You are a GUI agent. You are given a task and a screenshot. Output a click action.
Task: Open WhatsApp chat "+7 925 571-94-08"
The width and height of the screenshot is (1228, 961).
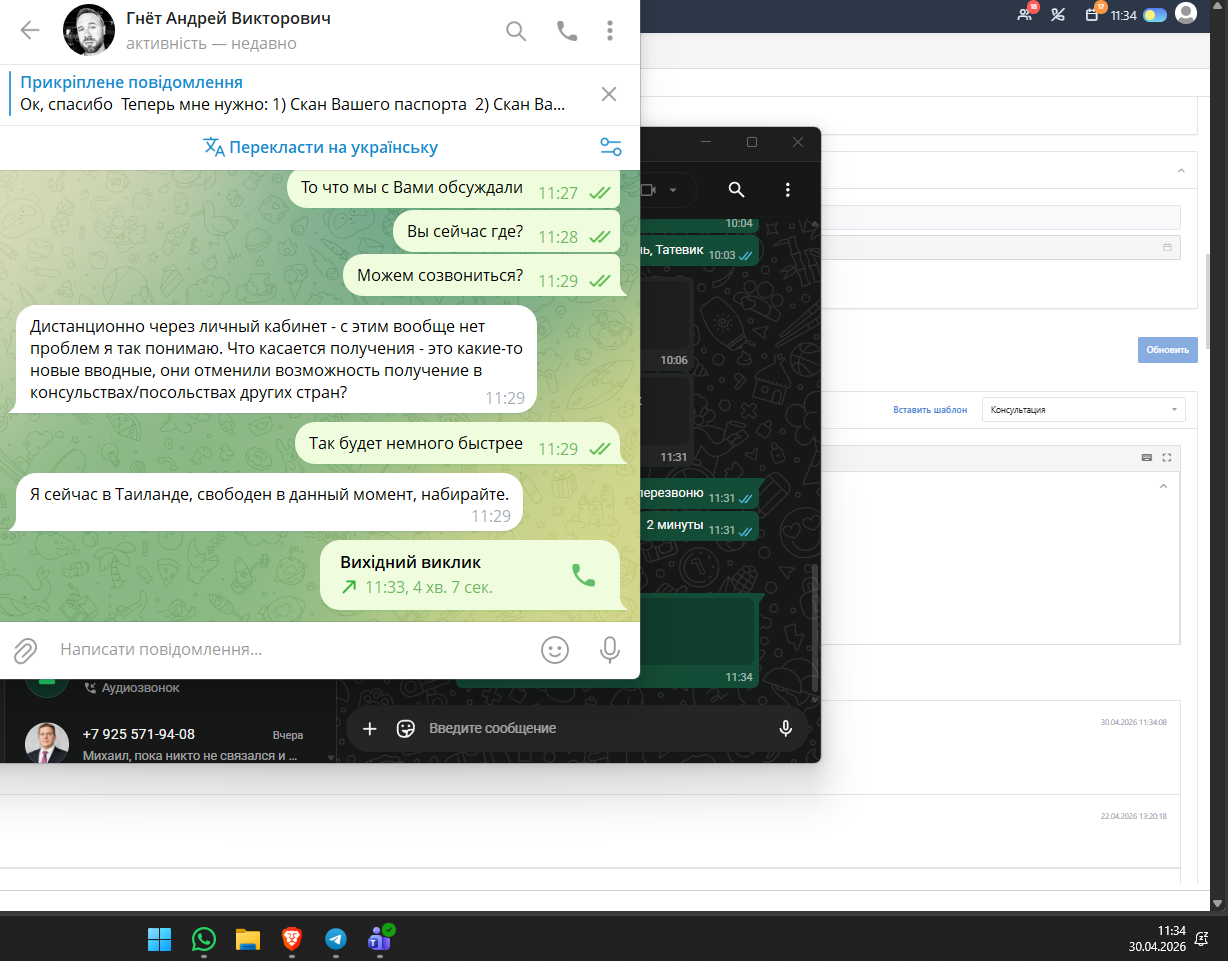(x=168, y=744)
